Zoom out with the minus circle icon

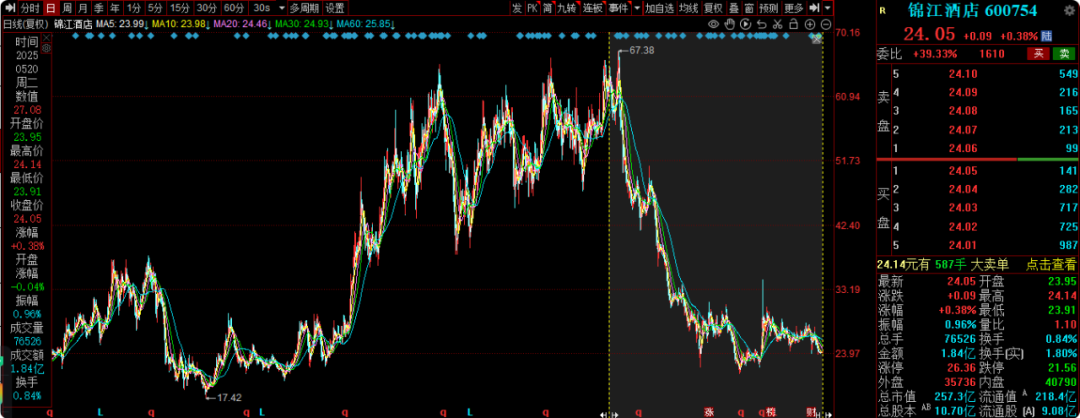pos(826,24)
